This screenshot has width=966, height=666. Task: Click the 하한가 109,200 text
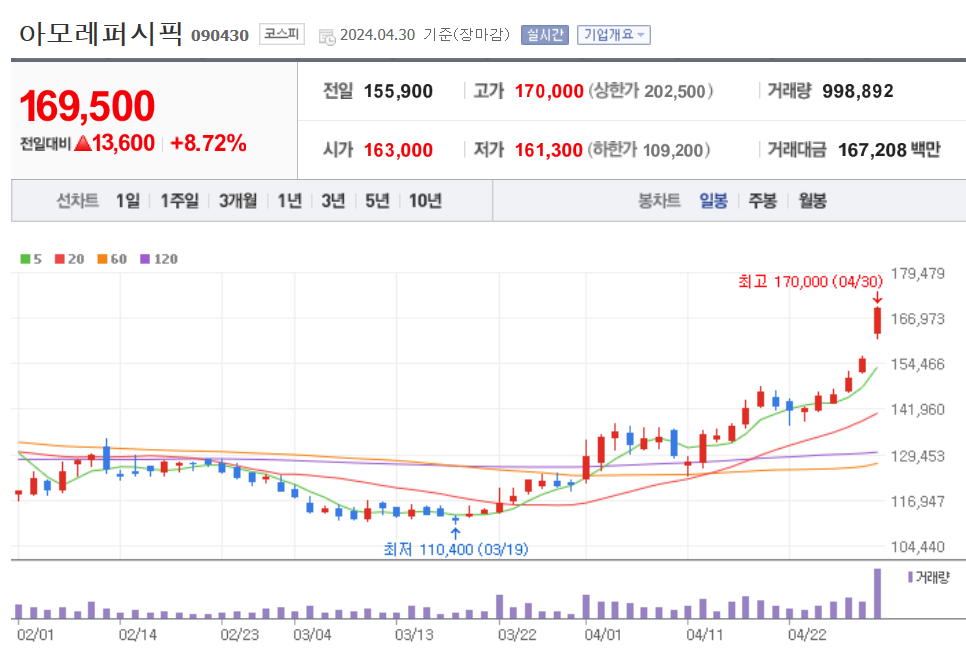pyautogui.click(x=649, y=150)
